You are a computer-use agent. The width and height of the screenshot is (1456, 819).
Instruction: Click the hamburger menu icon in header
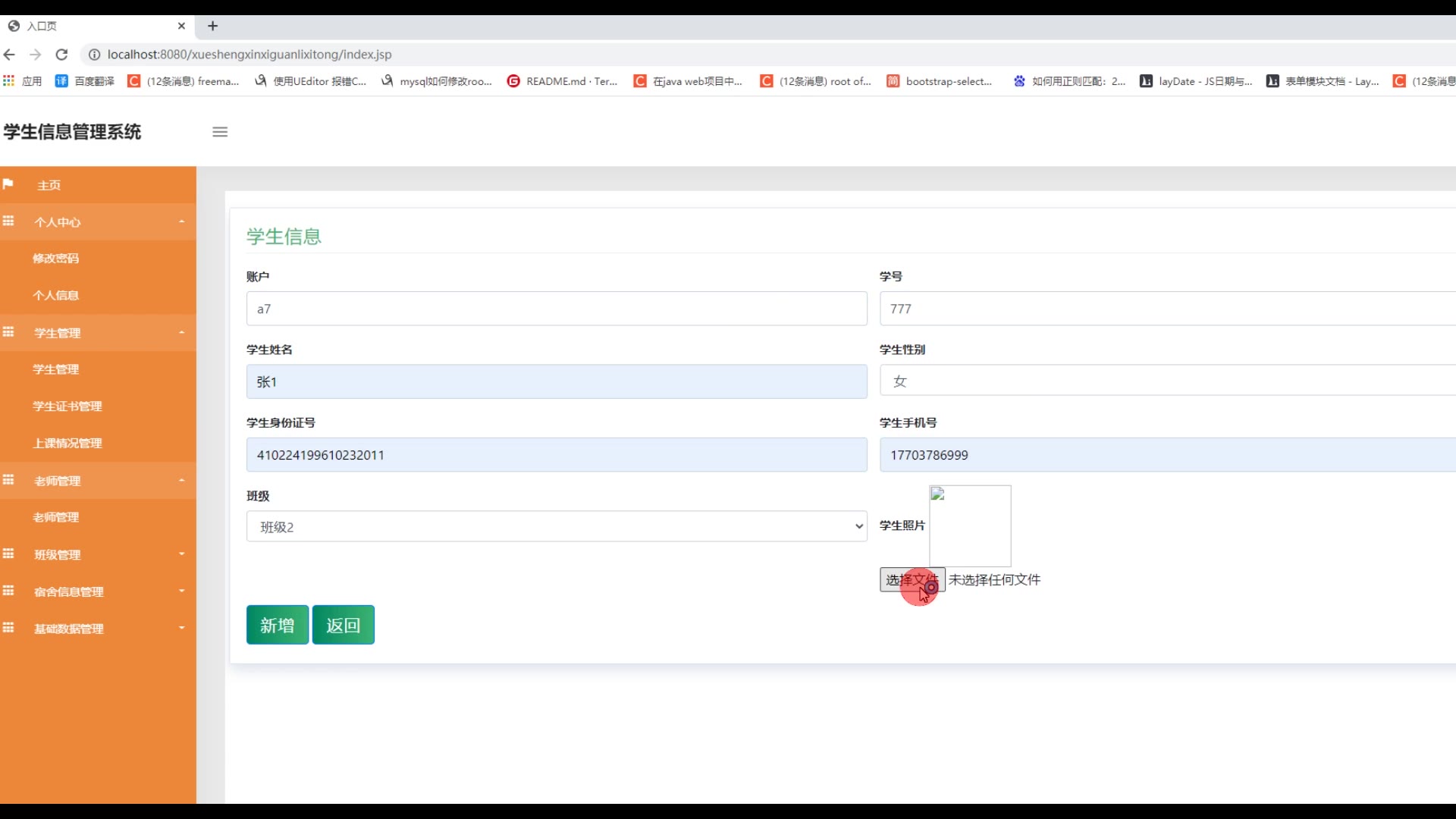click(x=220, y=132)
